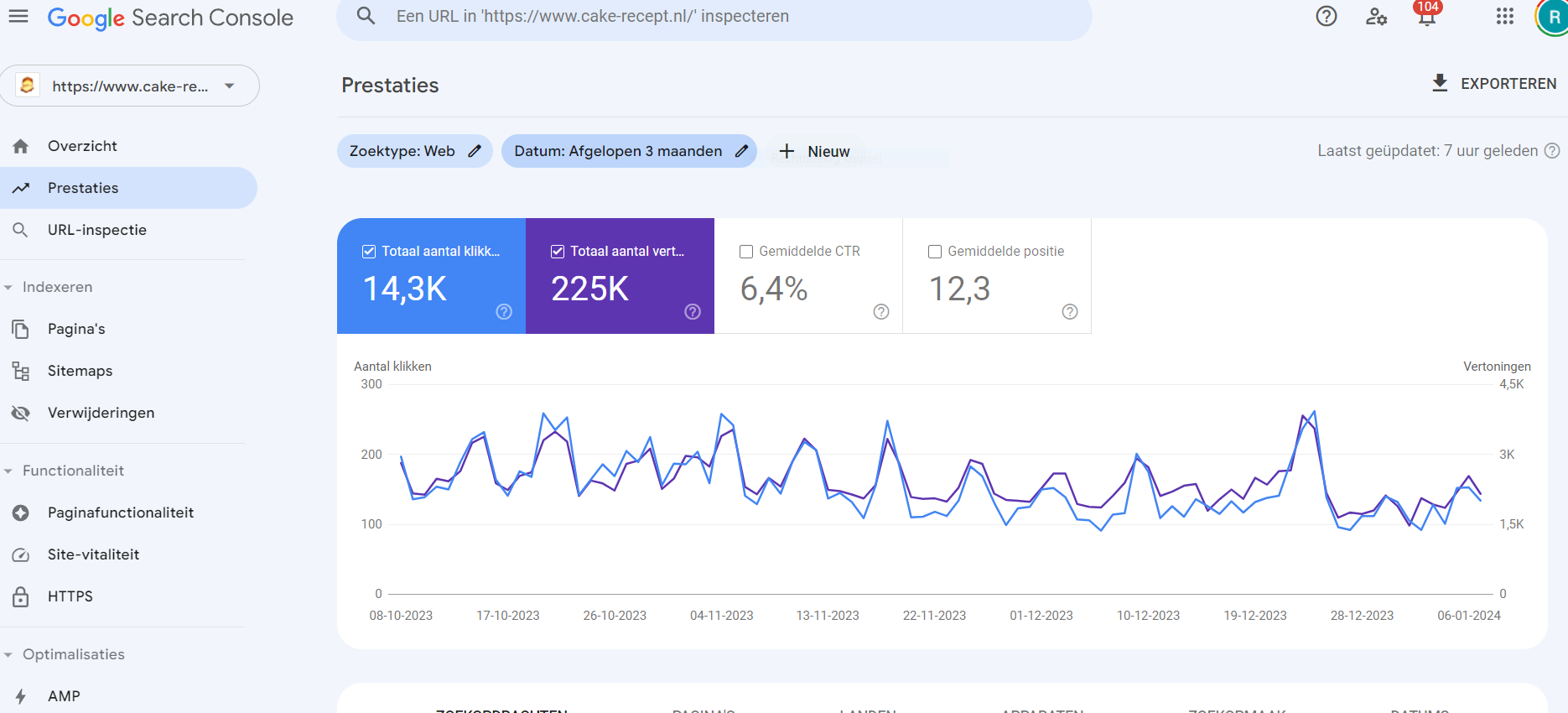Click the Pagina's pages icon
The image size is (1568, 713).
(21, 329)
